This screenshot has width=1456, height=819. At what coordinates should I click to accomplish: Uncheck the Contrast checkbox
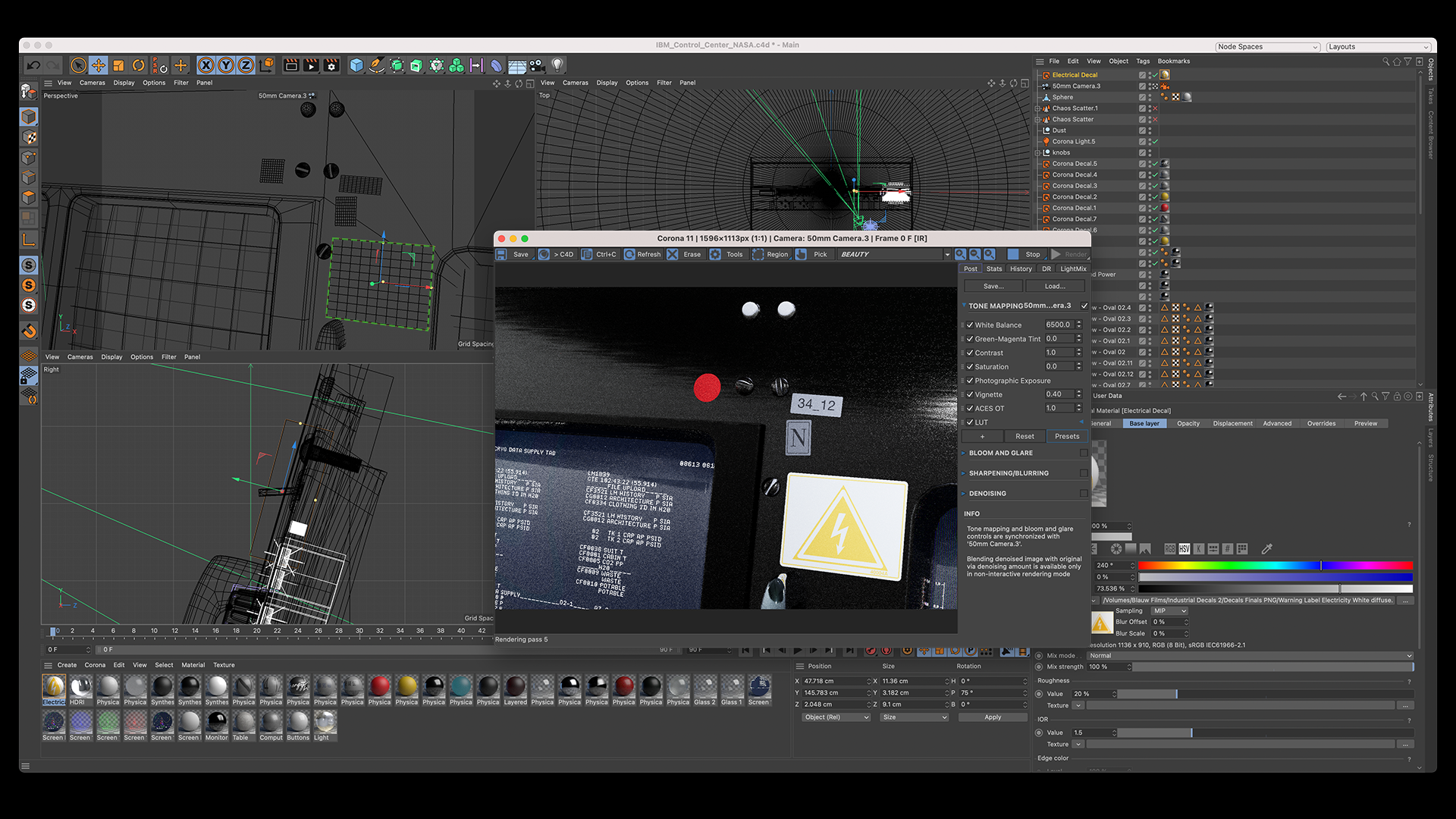(x=970, y=353)
